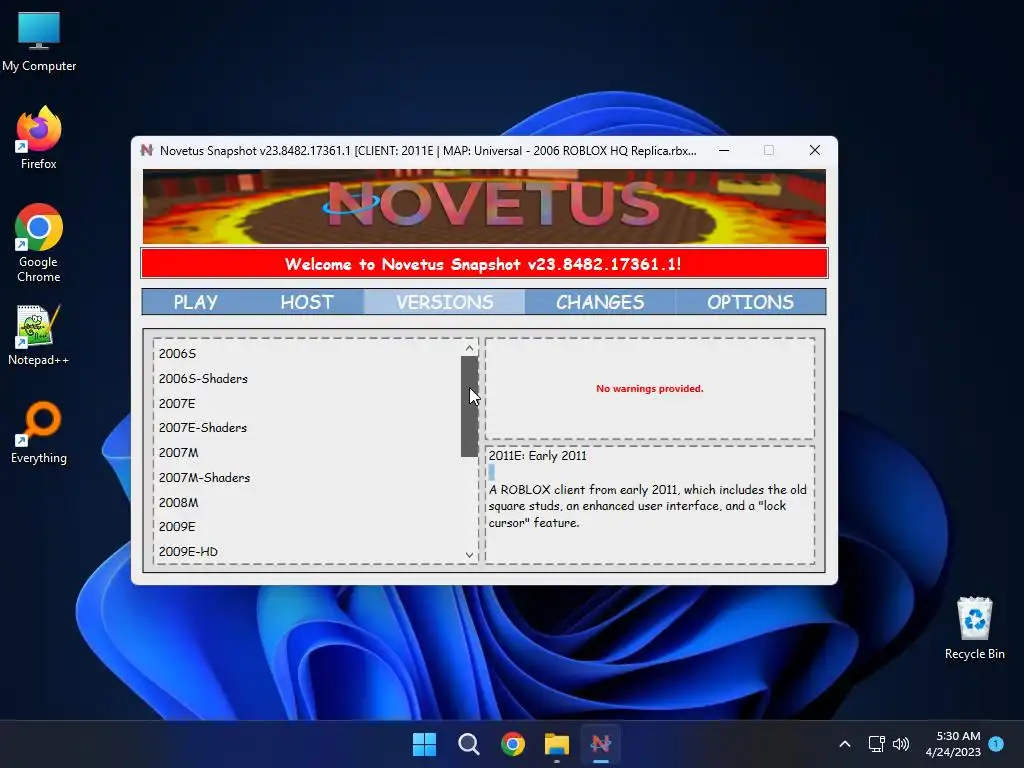The height and width of the screenshot is (768, 1024).
Task: Click inside the 2011E description text box
Action: click(x=650, y=504)
